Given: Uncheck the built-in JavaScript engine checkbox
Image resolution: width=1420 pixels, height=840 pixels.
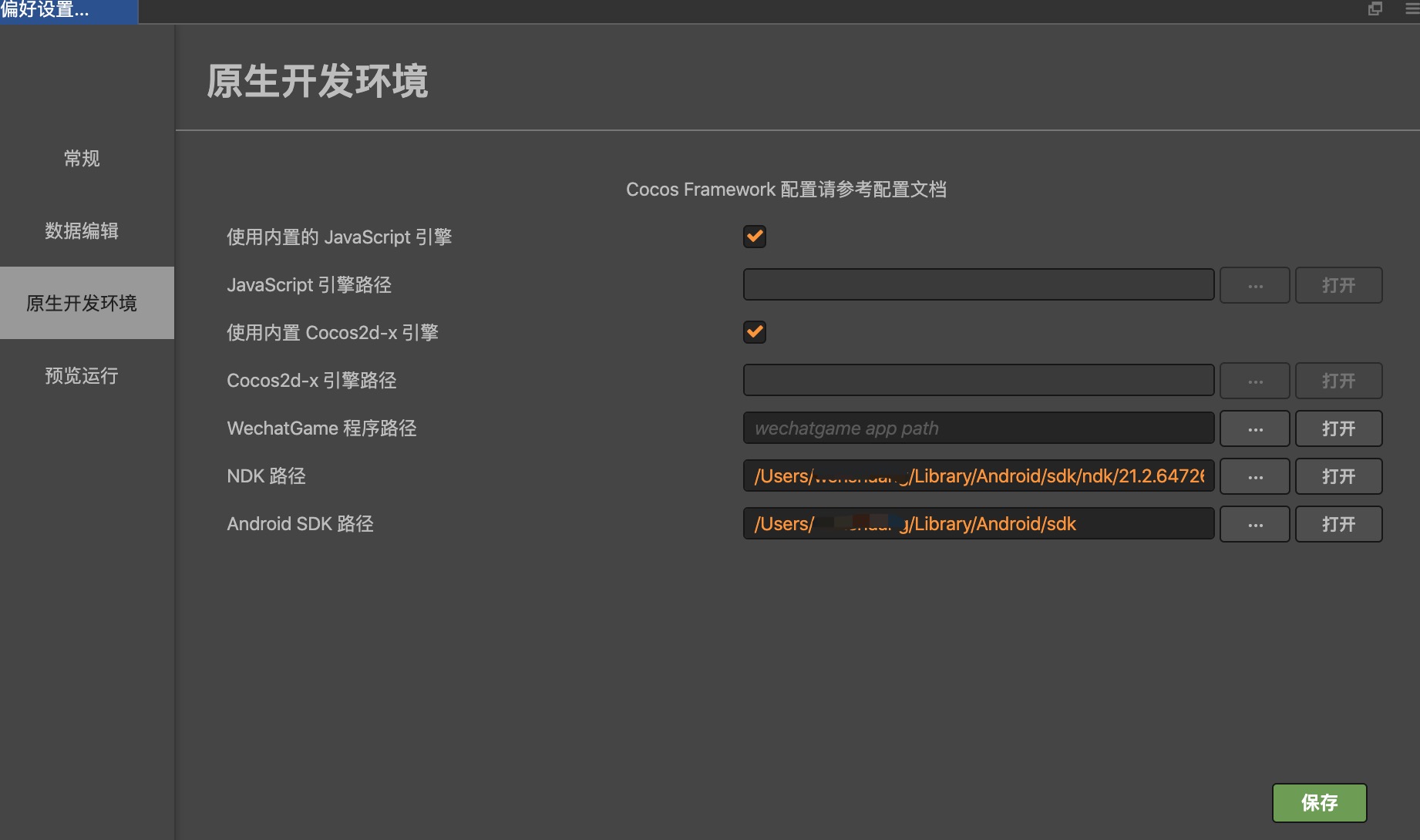Looking at the screenshot, I should click(754, 237).
